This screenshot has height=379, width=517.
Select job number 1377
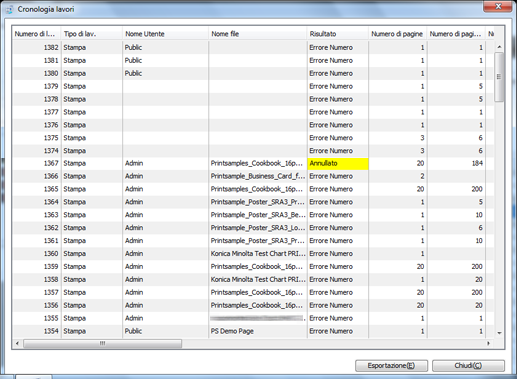click(x=51, y=112)
